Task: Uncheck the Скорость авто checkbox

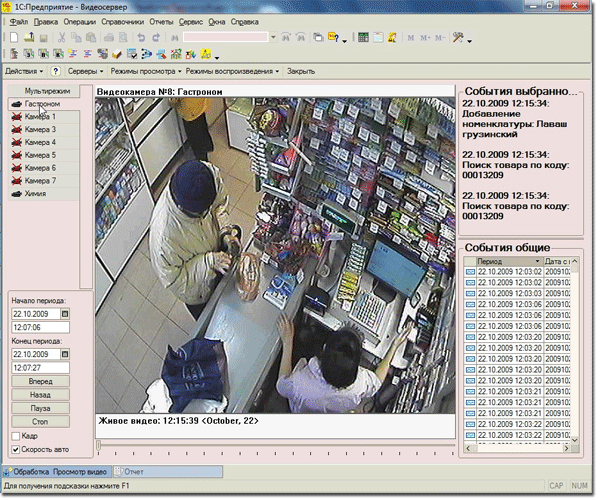Action: pyautogui.click(x=15, y=449)
